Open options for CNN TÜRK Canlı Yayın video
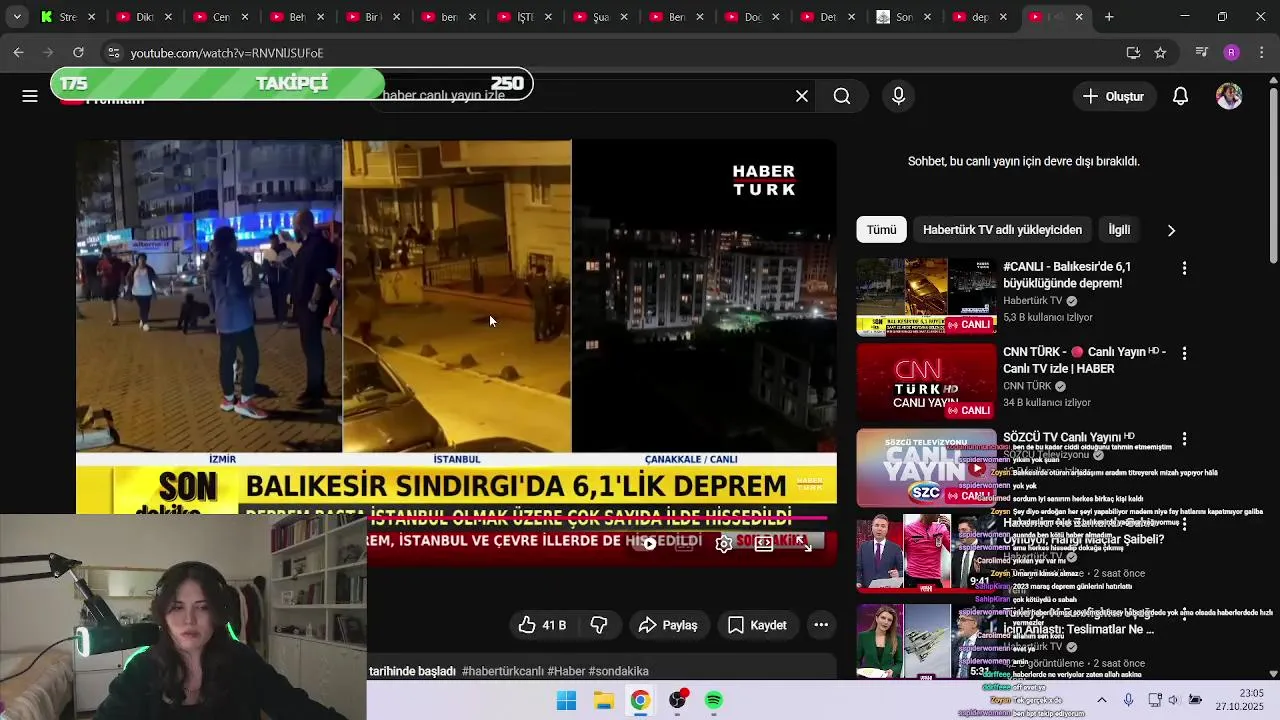This screenshot has width=1280, height=720. coord(1184,354)
